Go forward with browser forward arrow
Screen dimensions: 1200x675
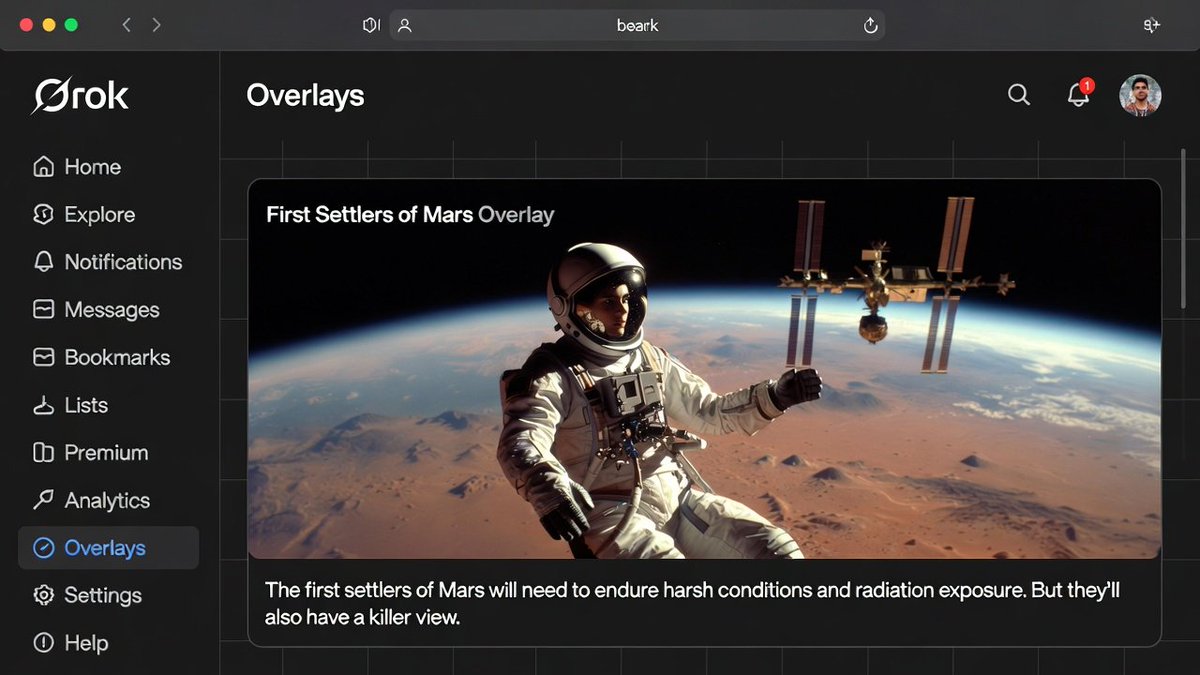coord(156,25)
